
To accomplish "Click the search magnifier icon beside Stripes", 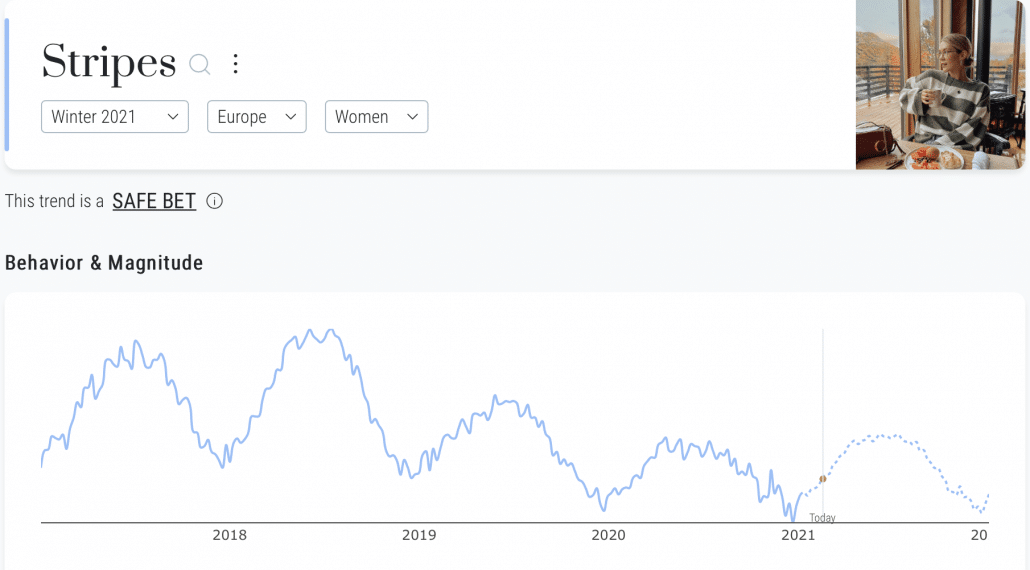I will pyautogui.click(x=200, y=64).
